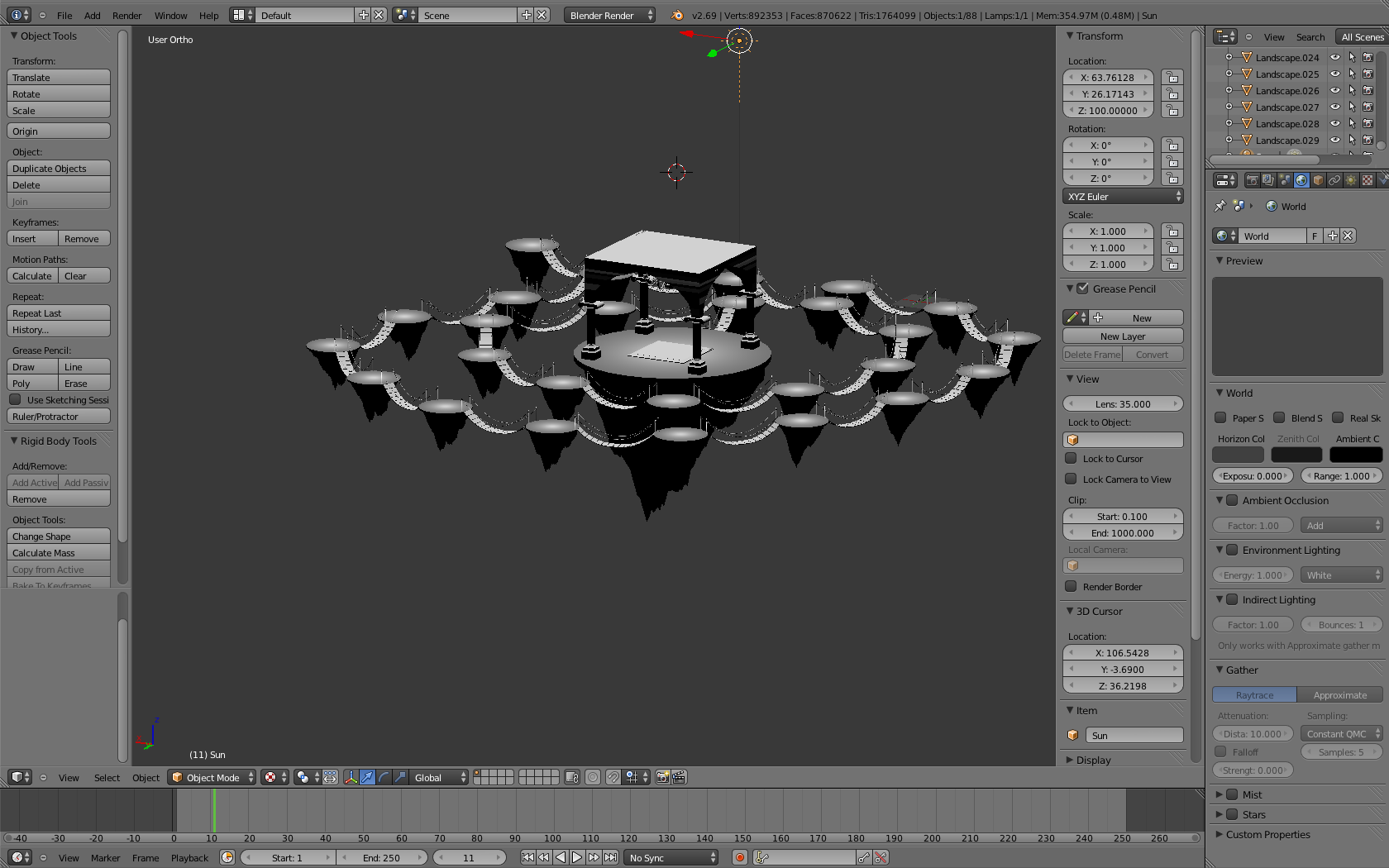Toggle the proportional editing circle icon

pos(593,777)
